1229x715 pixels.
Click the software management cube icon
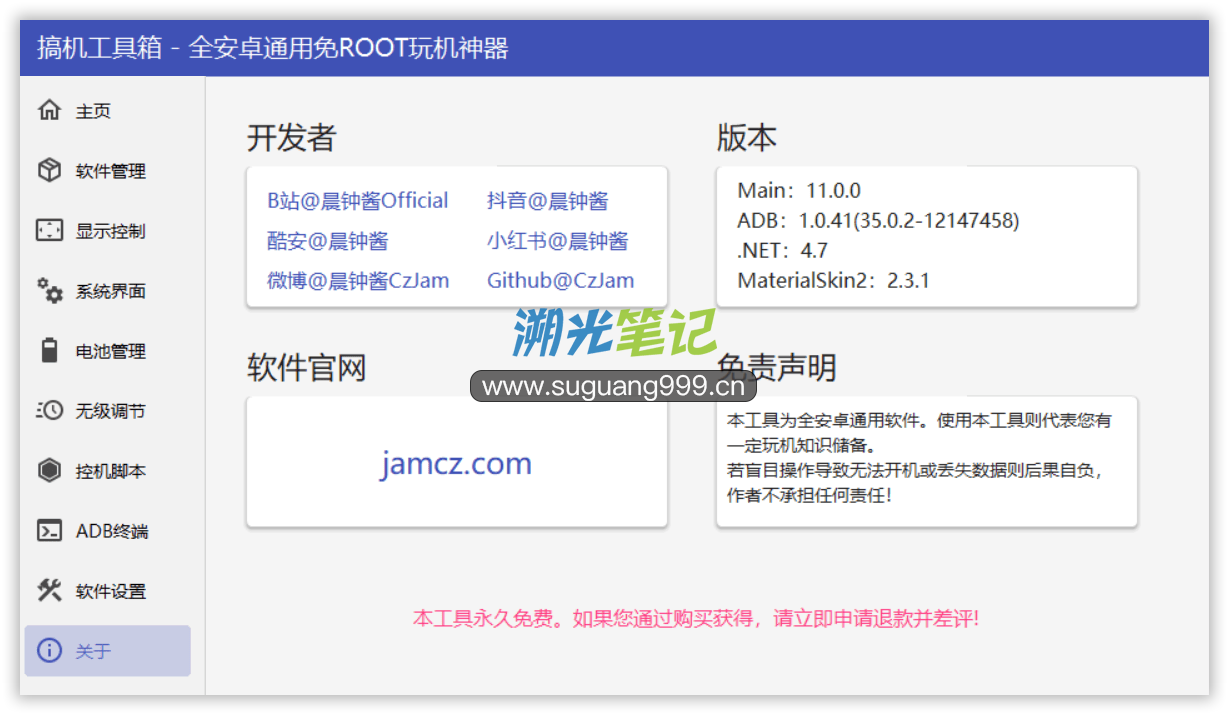pyautogui.click(x=49, y=171)
